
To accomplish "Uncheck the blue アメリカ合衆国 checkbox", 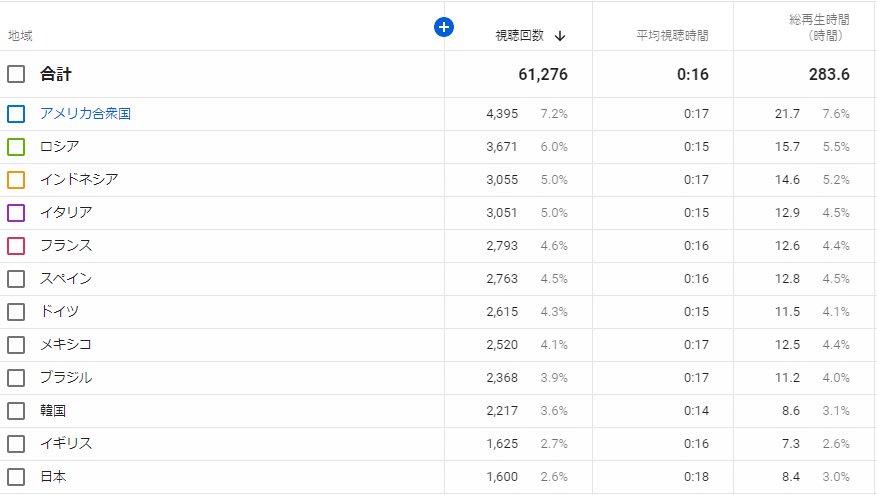I will [16, 114].
